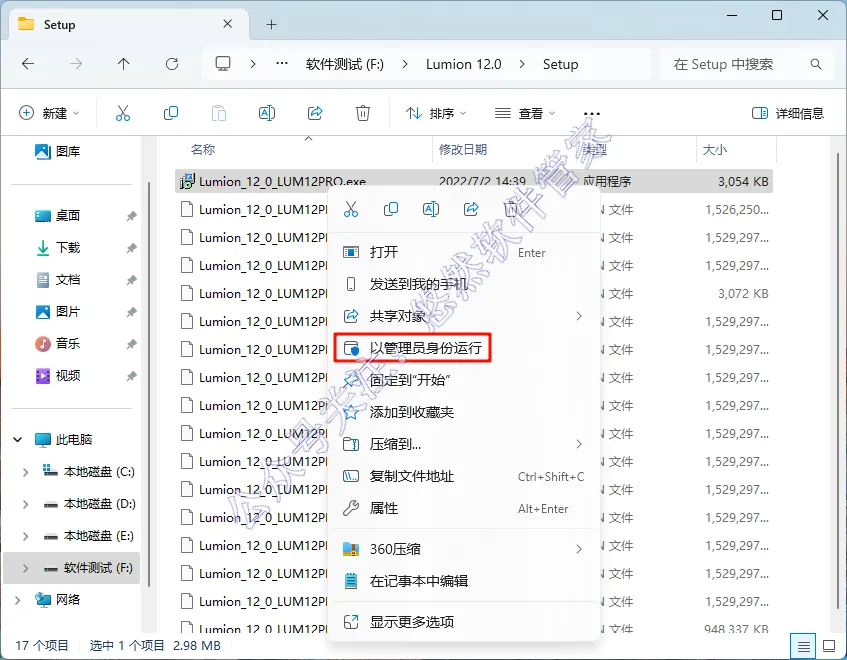Toggle the Details pane (详细信息) button
The width and height of the screenshot is (847, 660).
pos(788,113)
